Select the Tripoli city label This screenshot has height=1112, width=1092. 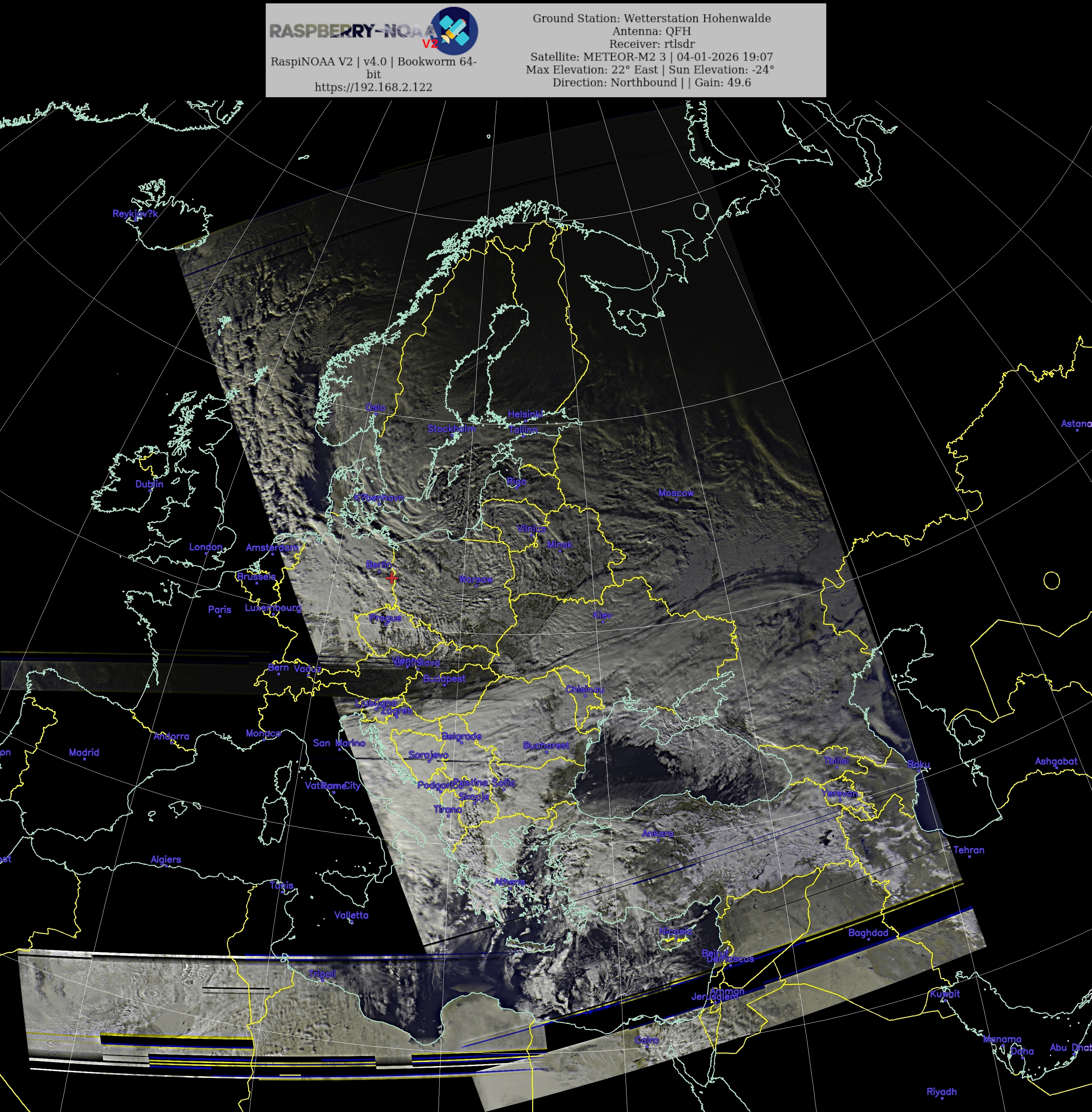click(322, 974)
